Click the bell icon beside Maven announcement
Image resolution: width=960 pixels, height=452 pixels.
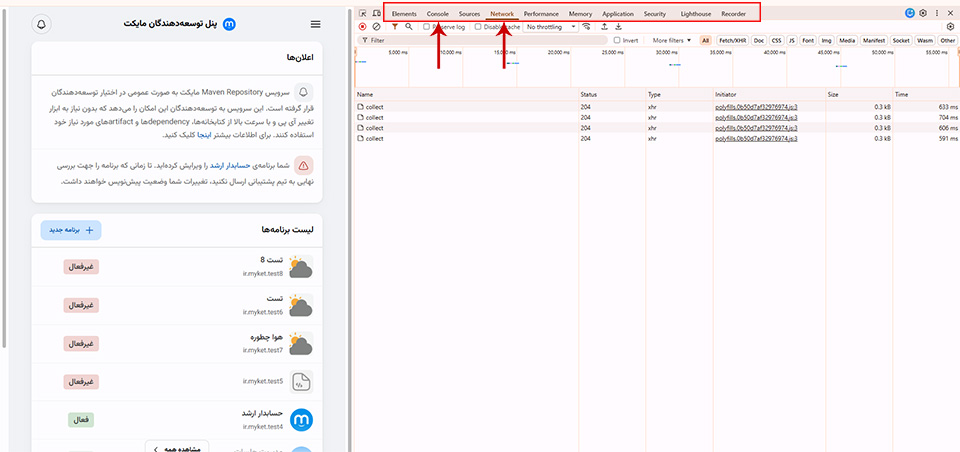pos(304,92)
